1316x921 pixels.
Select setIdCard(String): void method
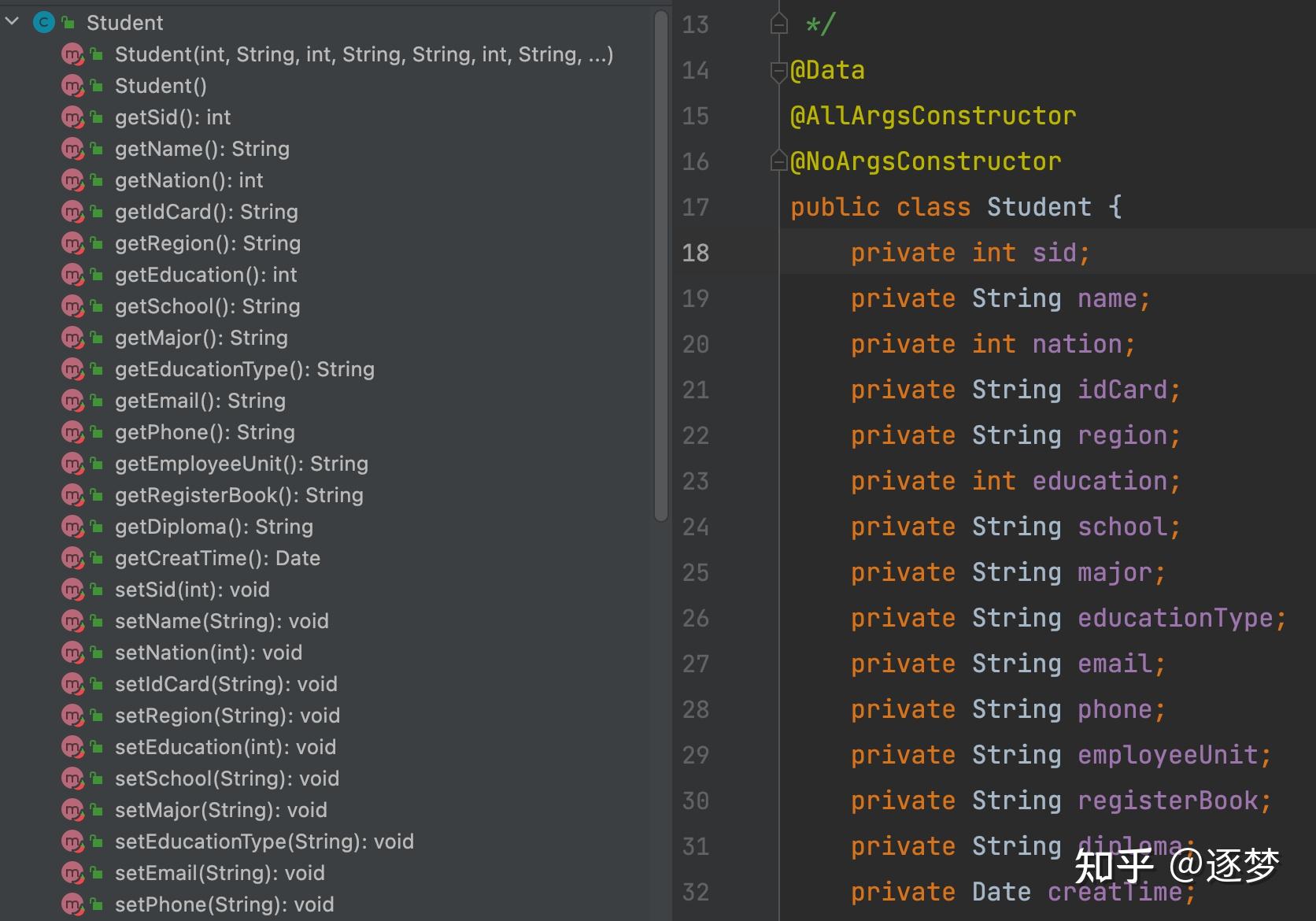click(x=226, y=684)
